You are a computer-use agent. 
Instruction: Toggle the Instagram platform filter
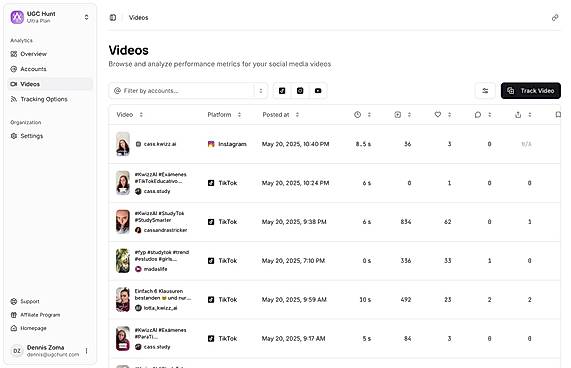[x=300, y=91]
